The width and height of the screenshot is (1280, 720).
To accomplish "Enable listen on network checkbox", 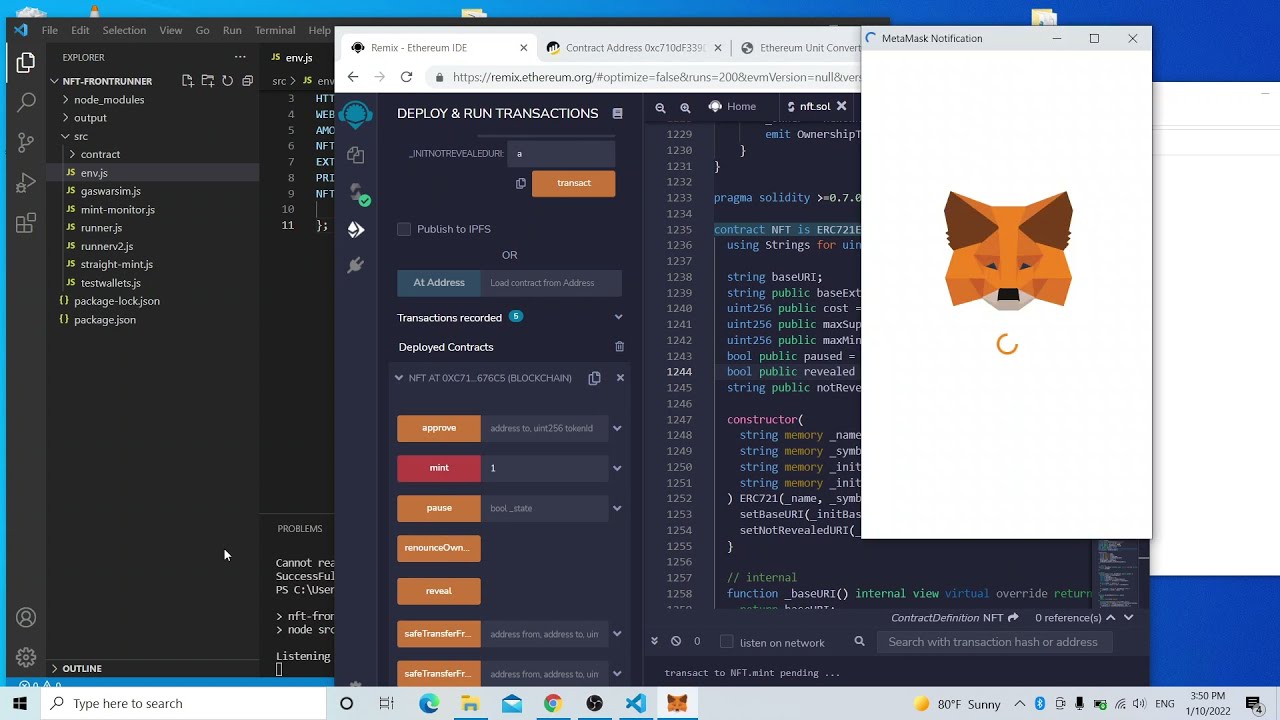I will 727,642.
